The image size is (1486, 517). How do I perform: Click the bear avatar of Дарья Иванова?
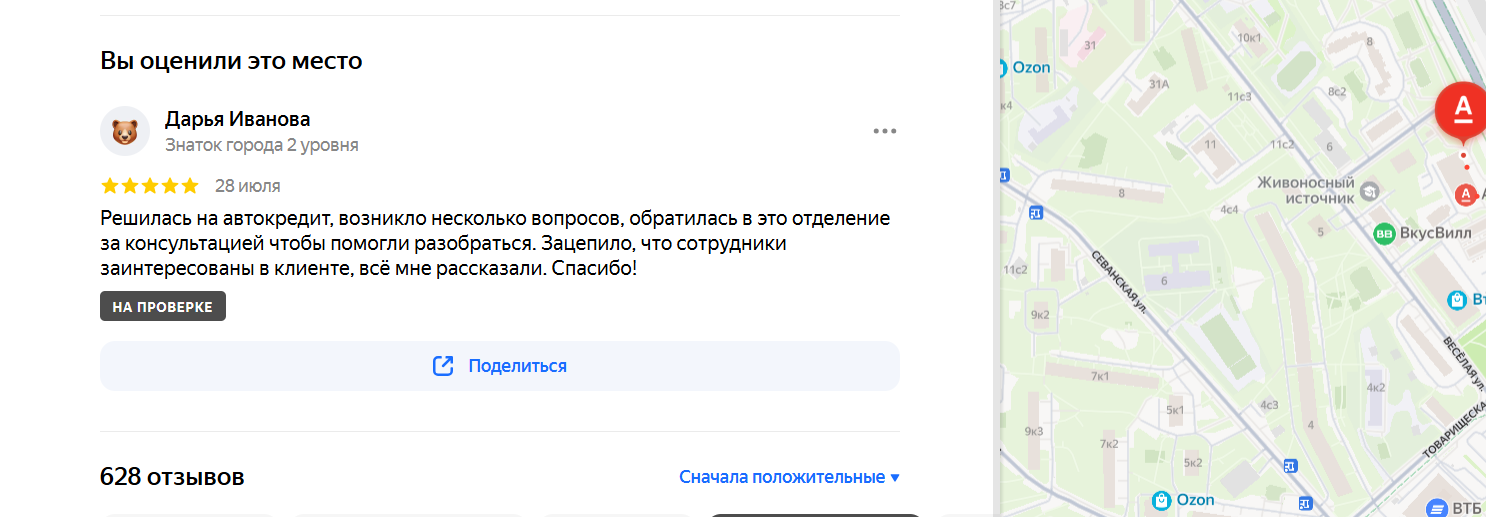(125, 131)
